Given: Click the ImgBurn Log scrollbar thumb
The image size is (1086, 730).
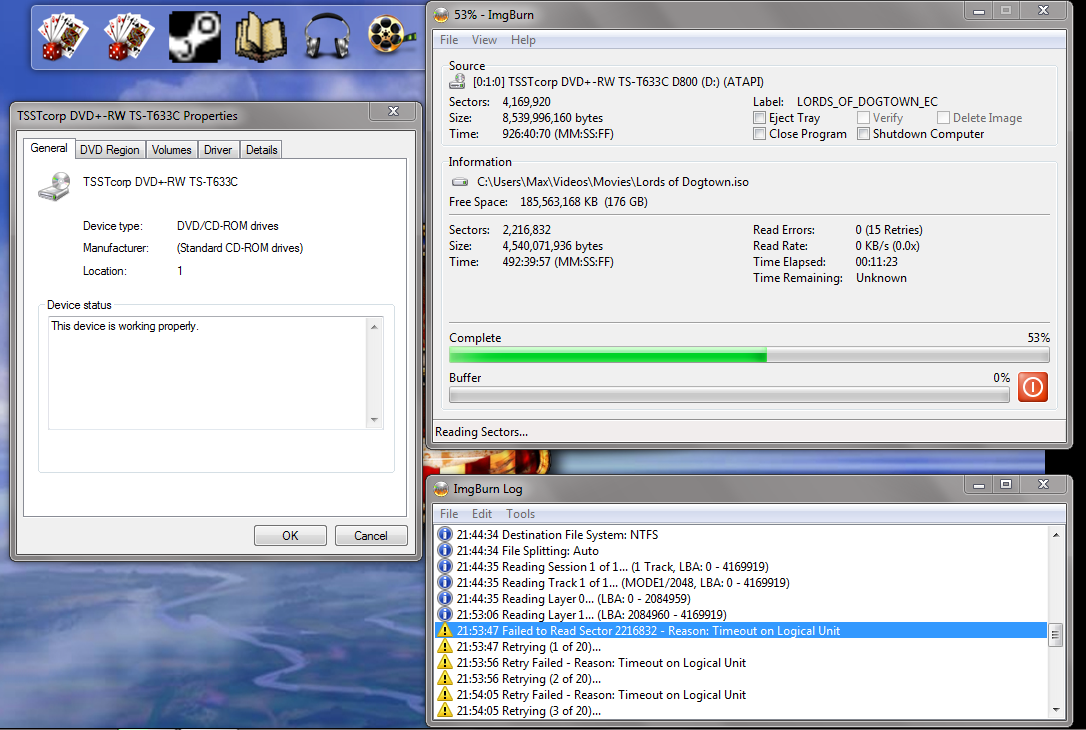Looking at the screenshot, I should [1056, 635].
